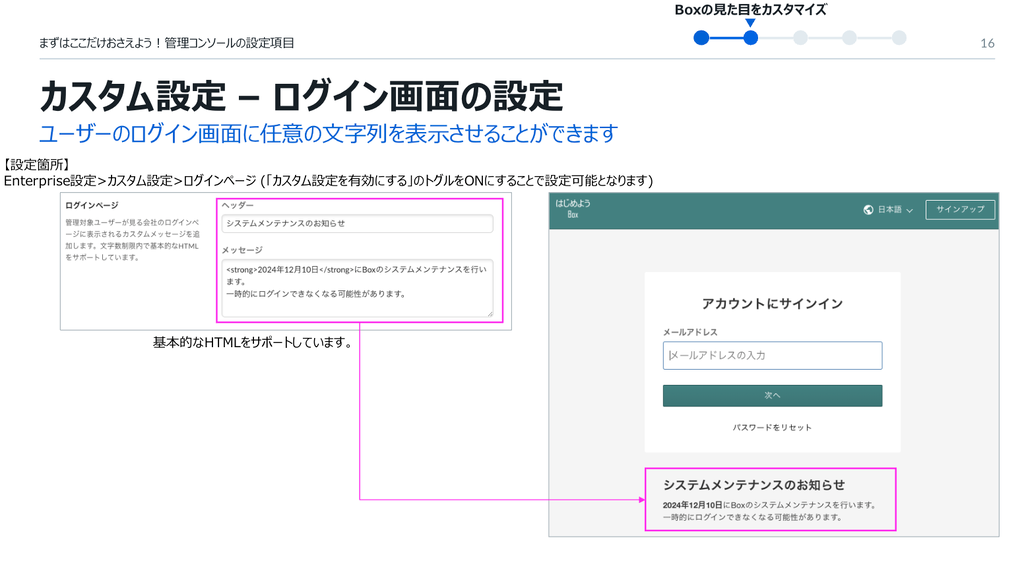Click the ログインページ section label
This screenshot has width=1024, height=569.
tap(92, 204)
